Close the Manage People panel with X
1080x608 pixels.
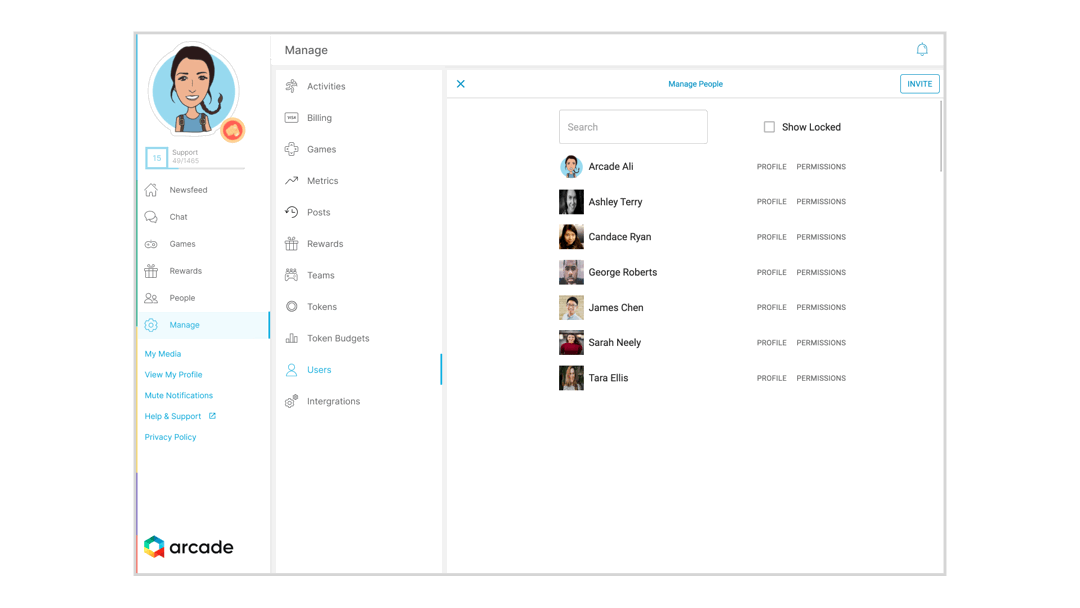461,84
